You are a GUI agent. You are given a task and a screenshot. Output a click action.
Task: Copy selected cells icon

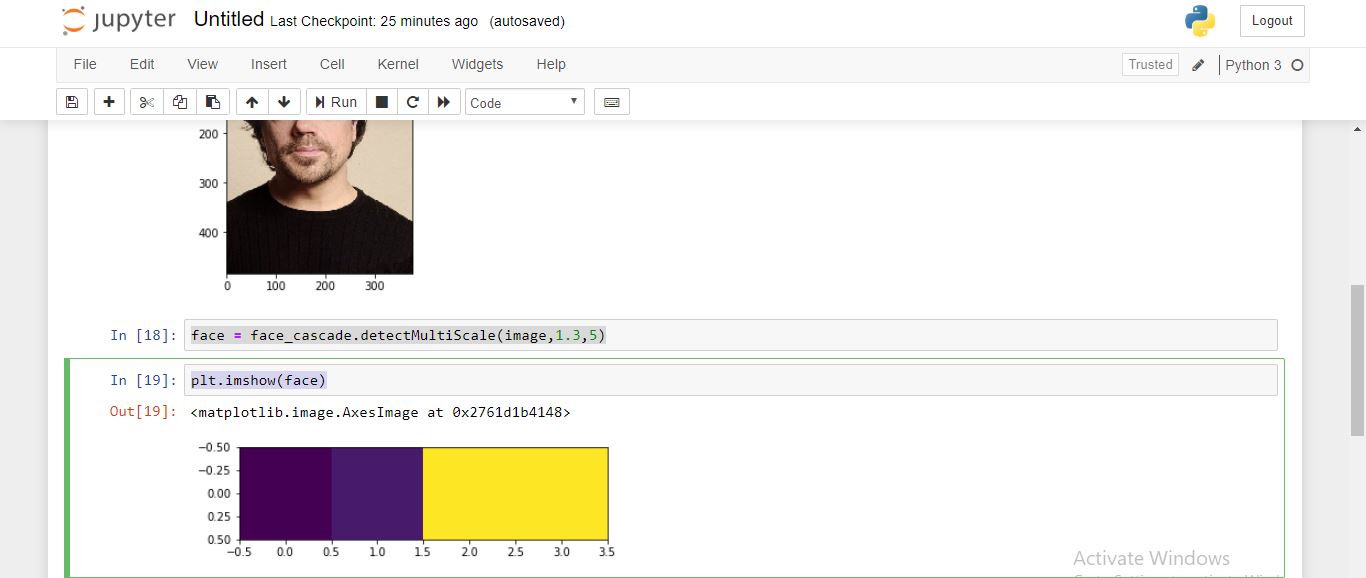pyautogui.click(x=180, y=102)
